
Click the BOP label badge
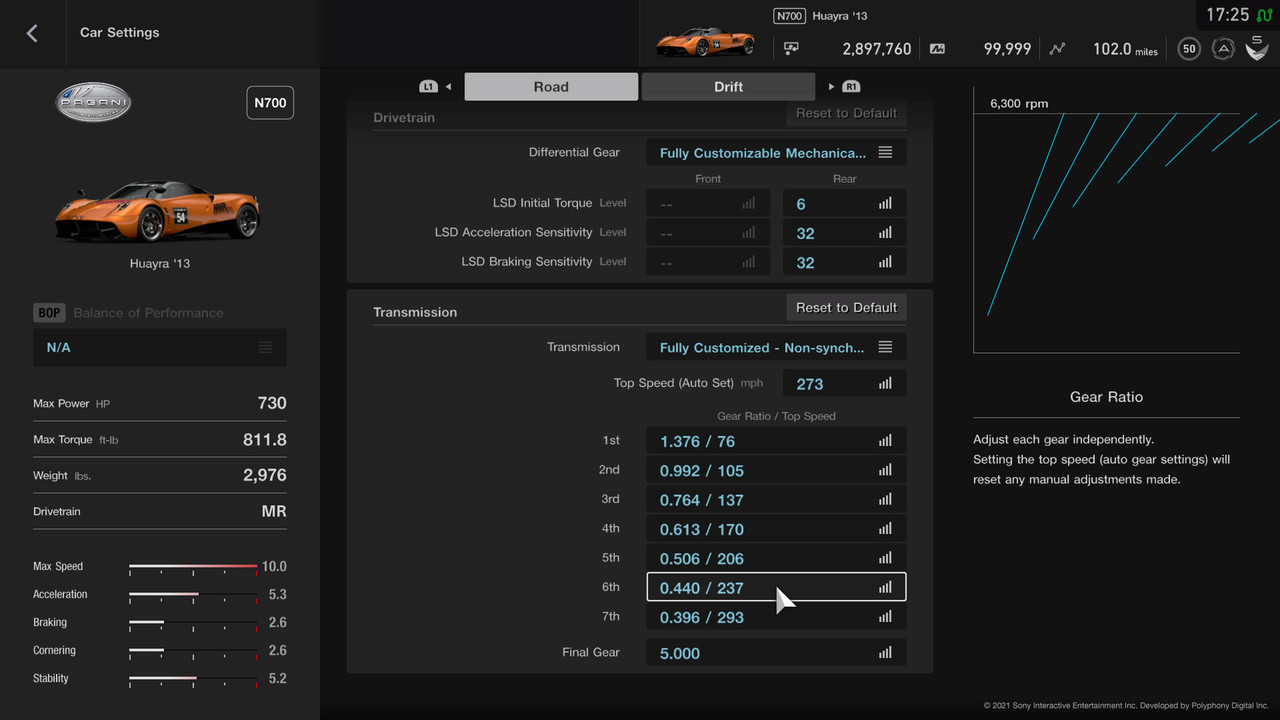pos(49,313)
